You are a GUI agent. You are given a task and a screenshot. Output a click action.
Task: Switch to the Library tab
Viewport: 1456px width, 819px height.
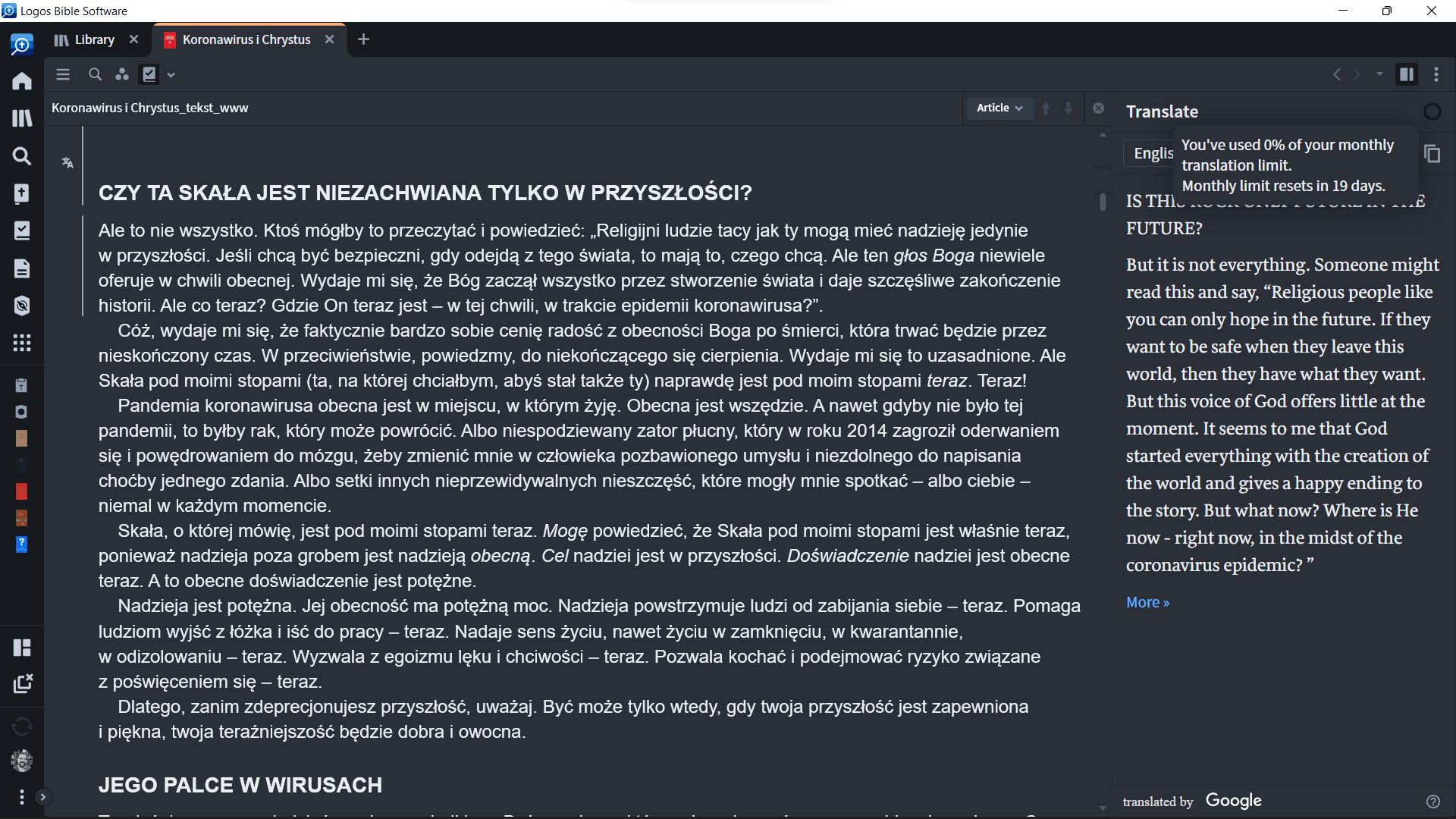pos(86,39)
